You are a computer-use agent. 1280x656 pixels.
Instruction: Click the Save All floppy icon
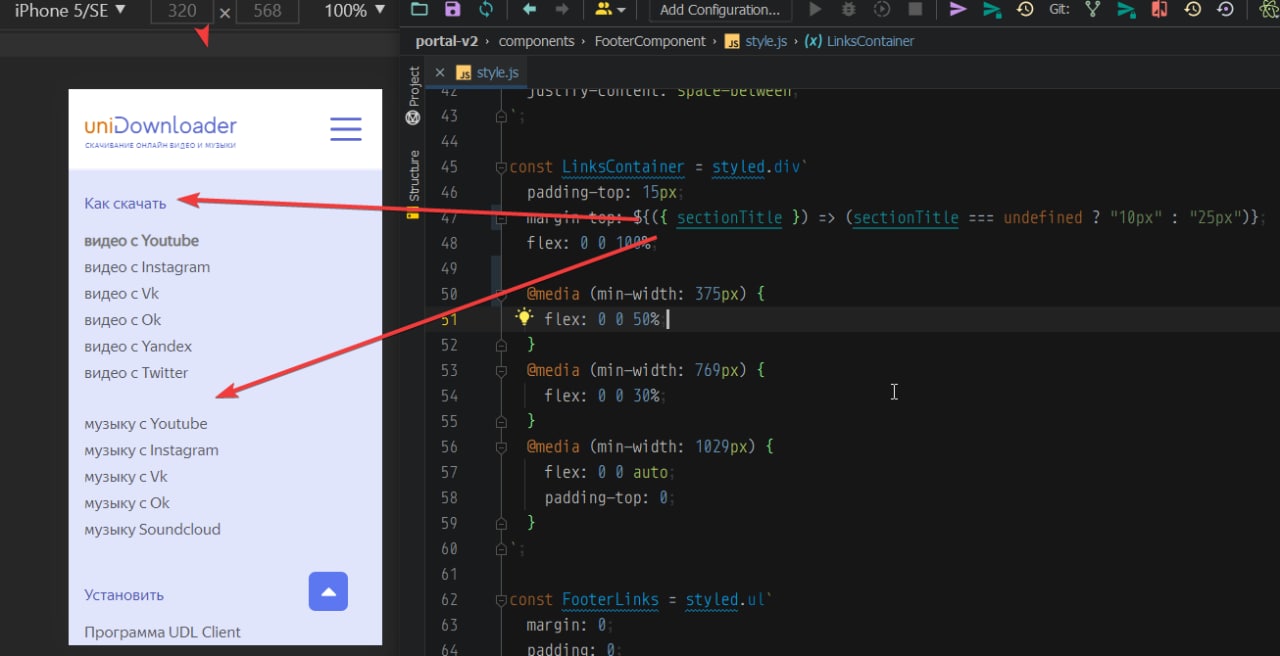[452, 9]
